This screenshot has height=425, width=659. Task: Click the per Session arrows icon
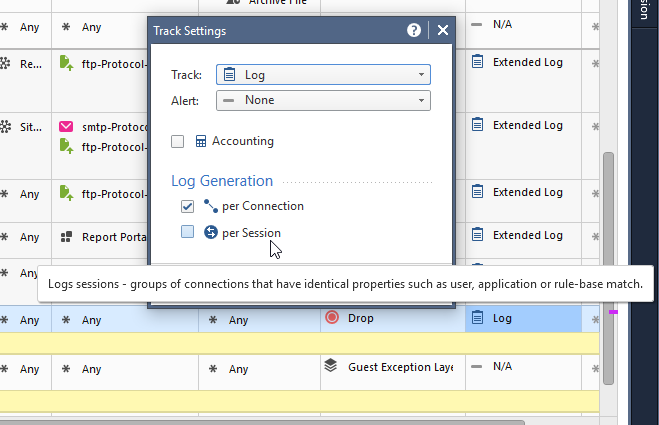click(x=211, y=232)
